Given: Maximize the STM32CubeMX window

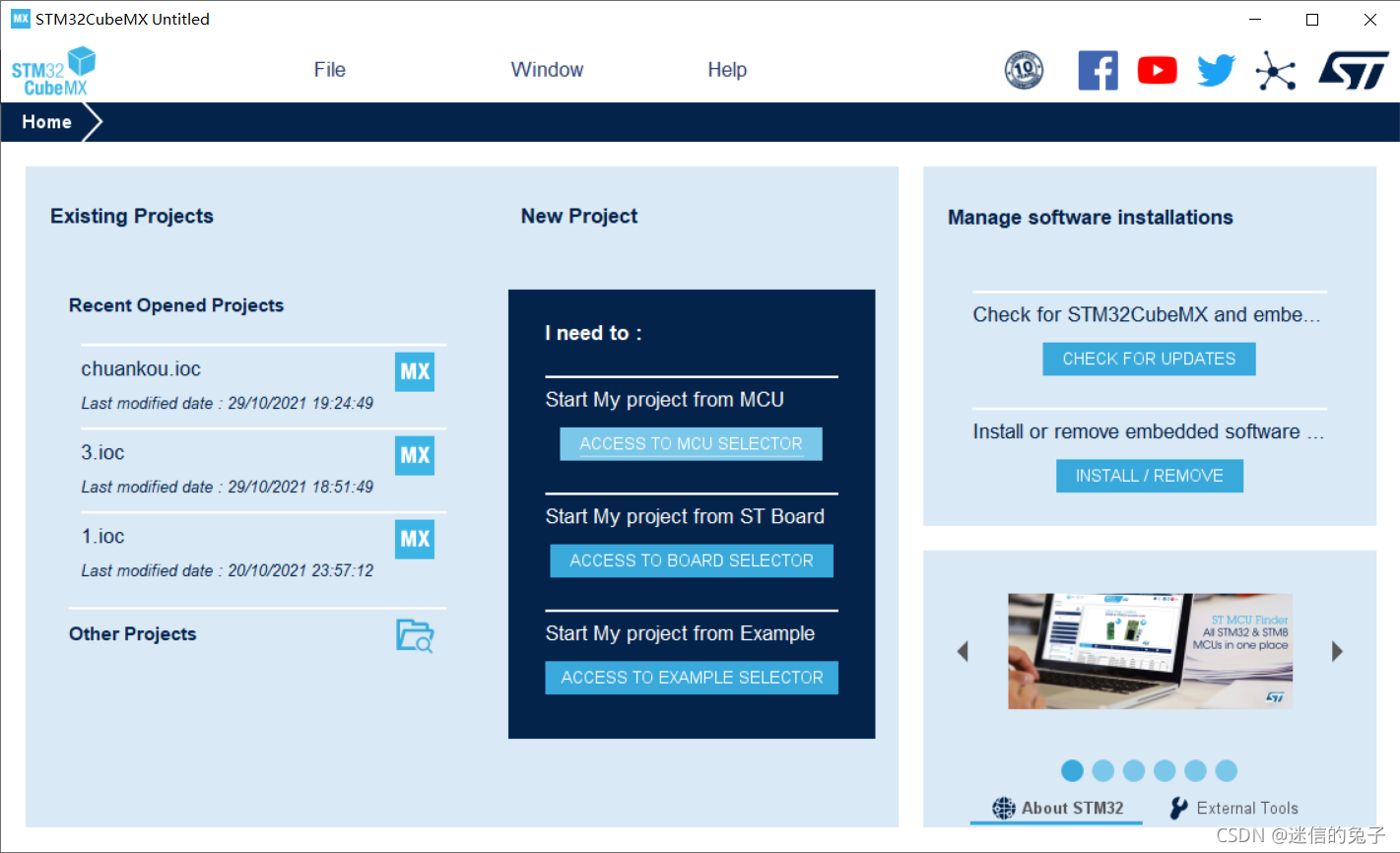Looking at the screenshot, I should (x=1312, y=20).
